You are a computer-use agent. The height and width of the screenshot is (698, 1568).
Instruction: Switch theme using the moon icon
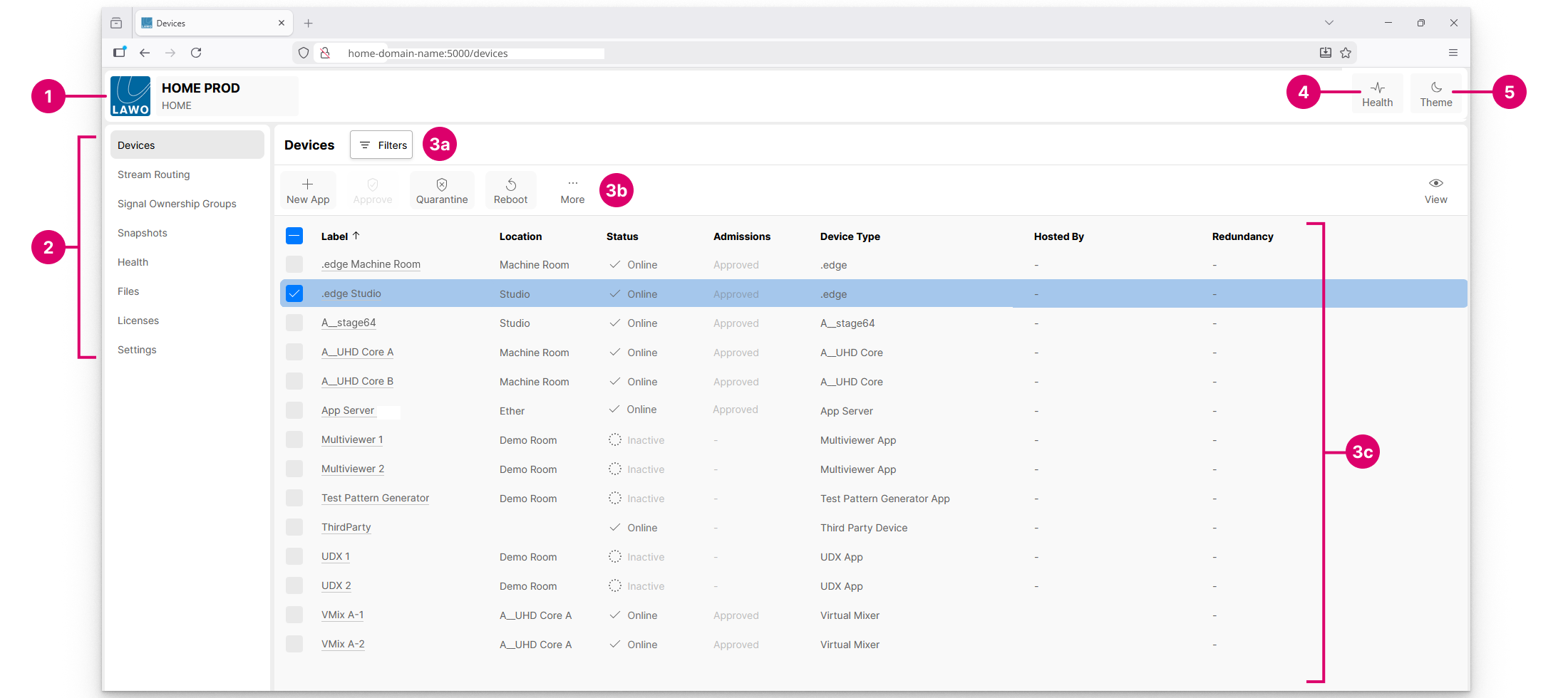tap(1435, 88)
